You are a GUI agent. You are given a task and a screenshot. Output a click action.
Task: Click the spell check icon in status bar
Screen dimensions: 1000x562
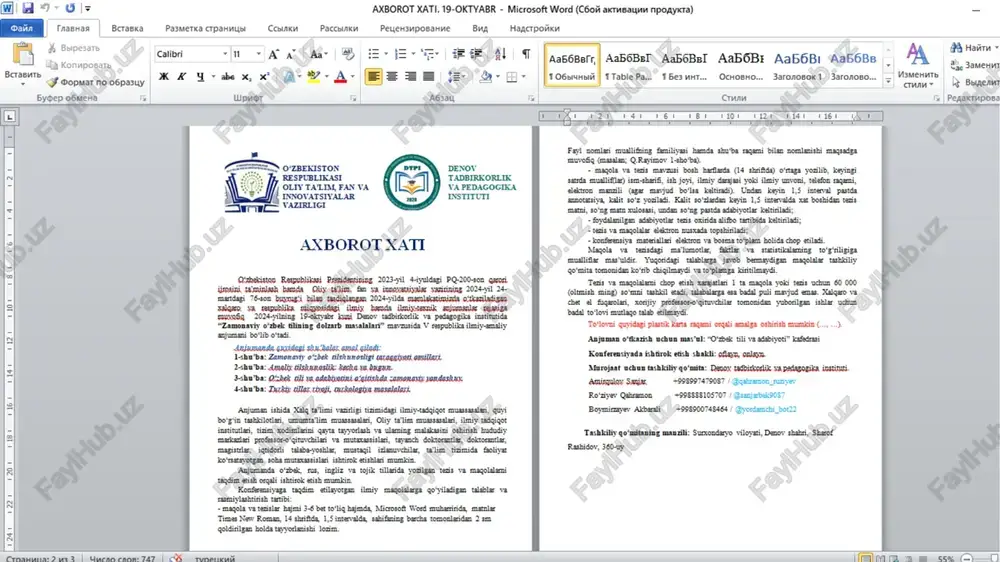(176, 558)
